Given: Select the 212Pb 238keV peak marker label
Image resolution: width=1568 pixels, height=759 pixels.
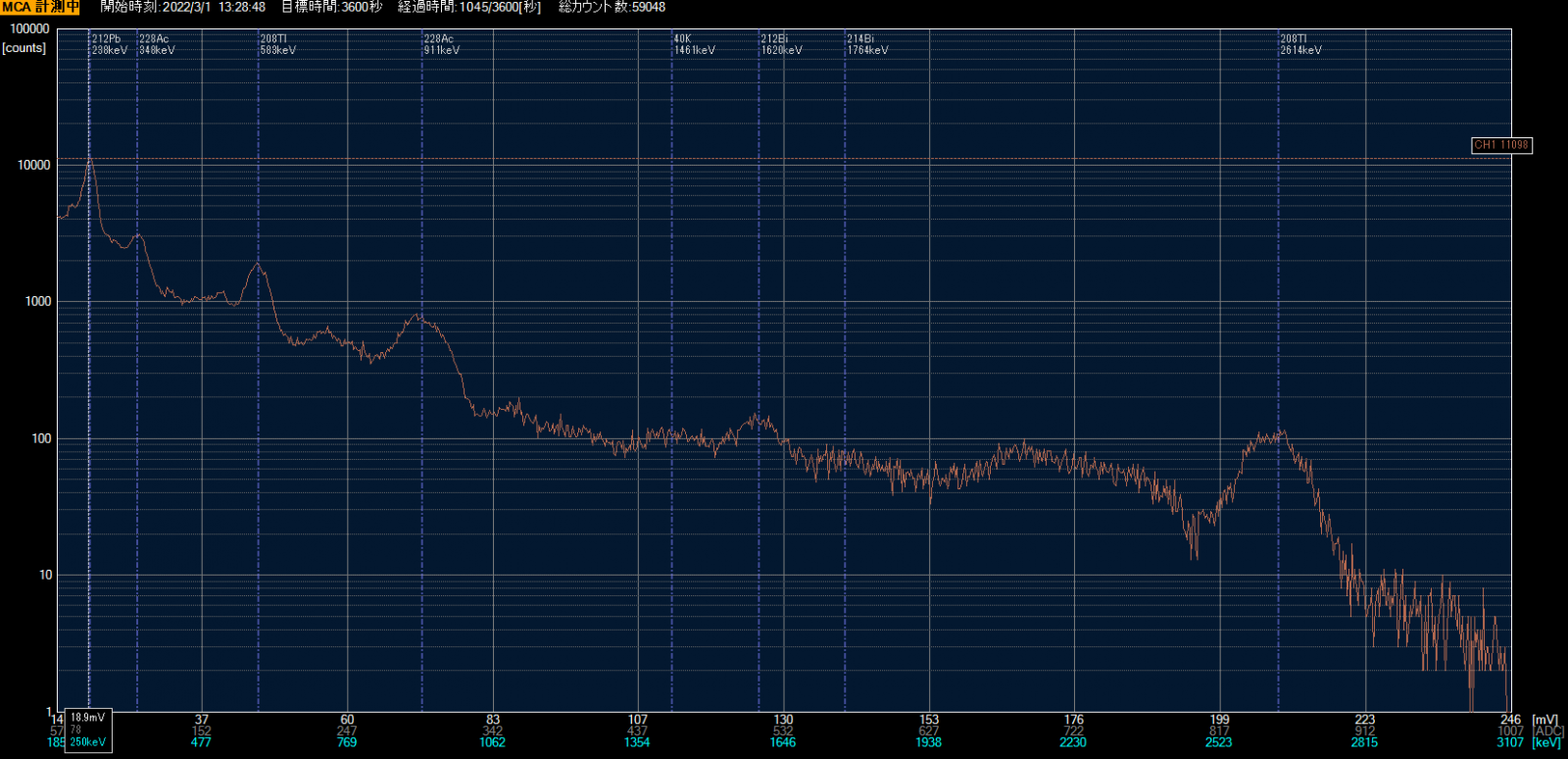Looking at the screenshot, I should coord(109,45).
